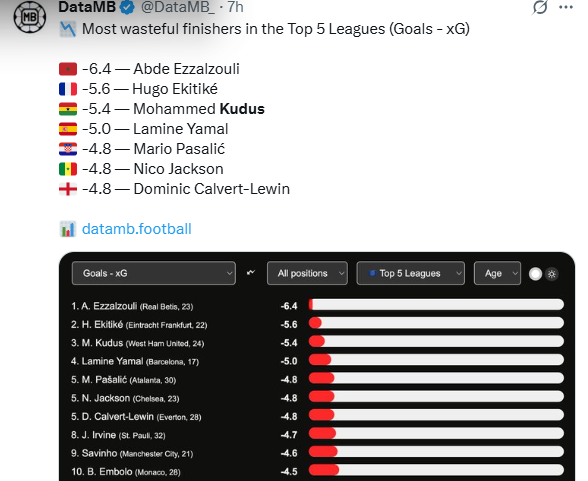The height and width of the screenshot is (481, 588).
Task: Click the sort direction arrow icon
Action: click(251, 273)
